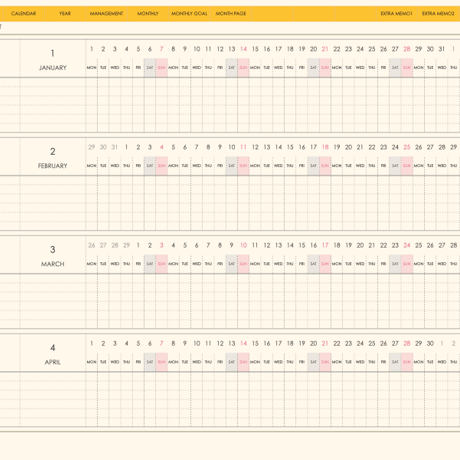Viewport: 460px width, 460px height.
Task: Jump to the APRIL month label
Action: (x=53, y=362)
